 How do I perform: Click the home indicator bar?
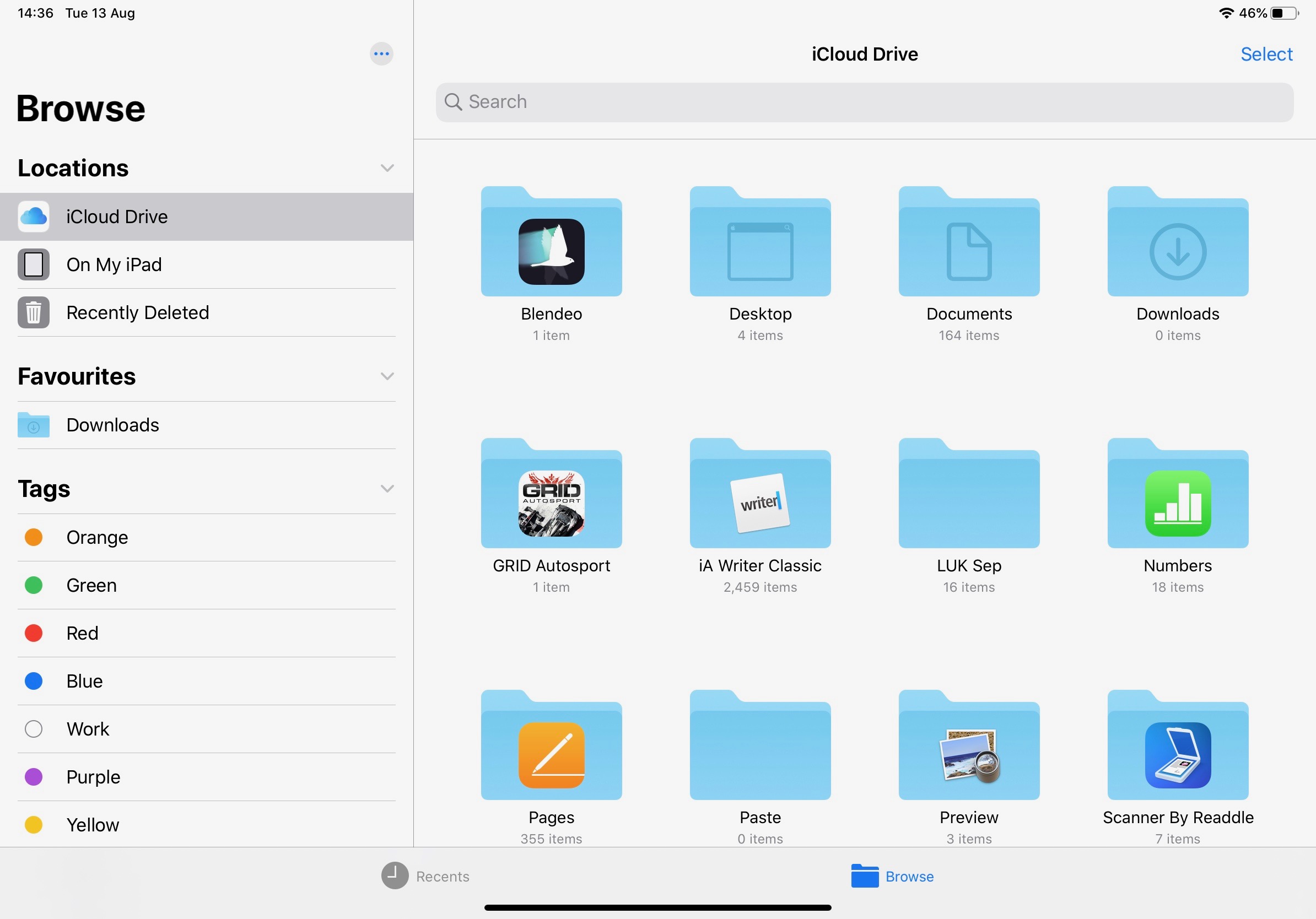tap(657, 907)
